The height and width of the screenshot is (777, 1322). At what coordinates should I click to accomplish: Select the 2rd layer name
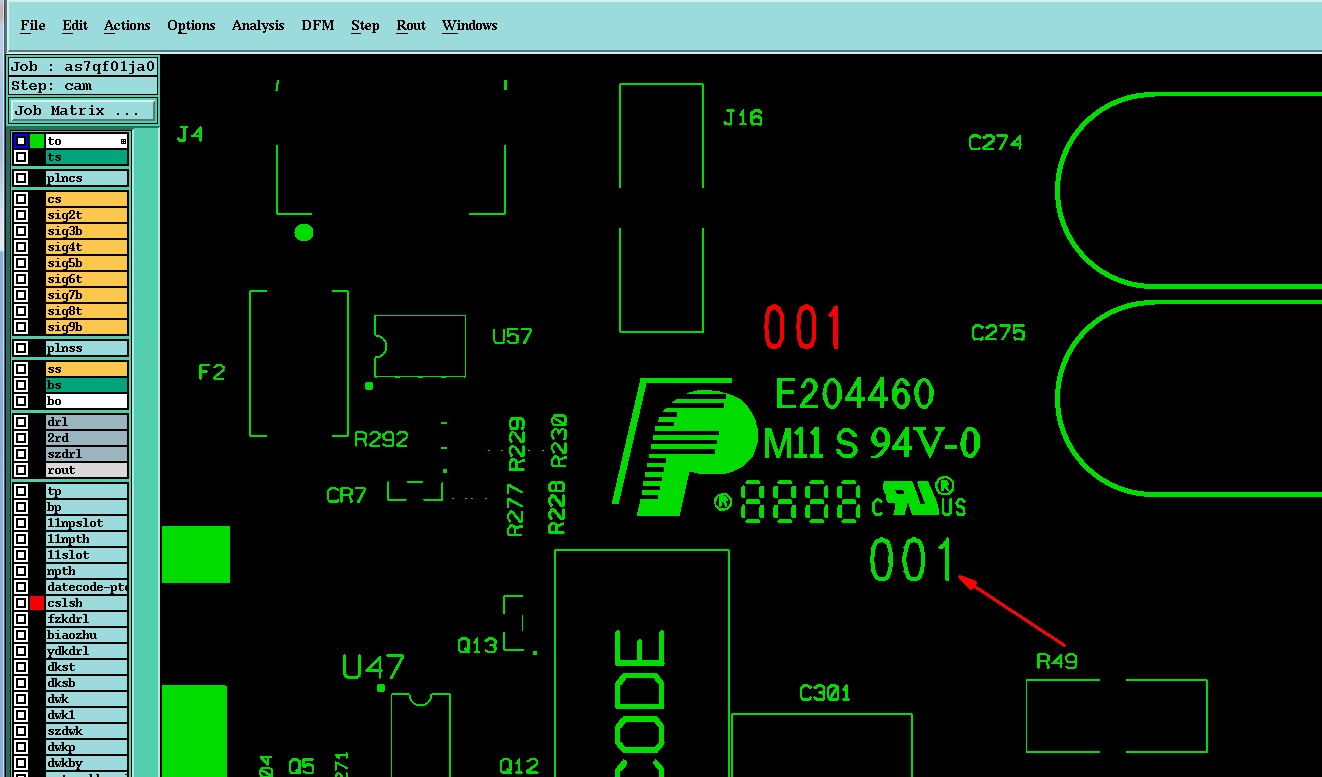pyautogui.click(x=87, y=438)
